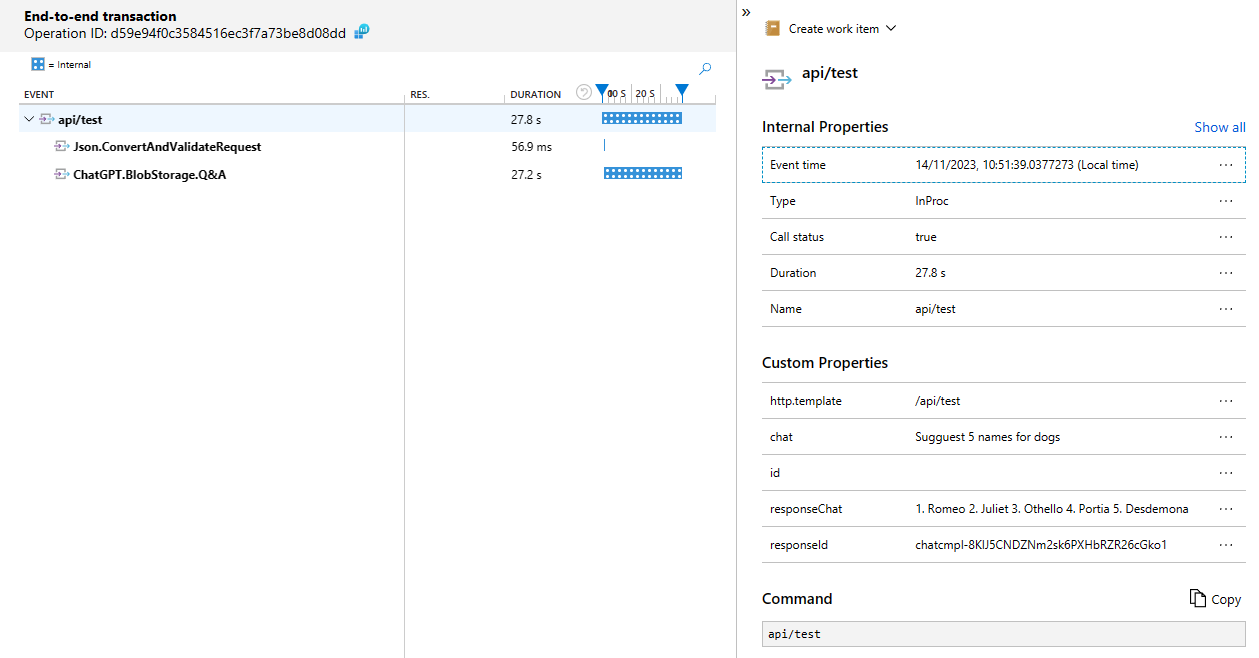1259x658 pixels.
Task: Open ellipsis menu for Event time
Action: 1226,165
